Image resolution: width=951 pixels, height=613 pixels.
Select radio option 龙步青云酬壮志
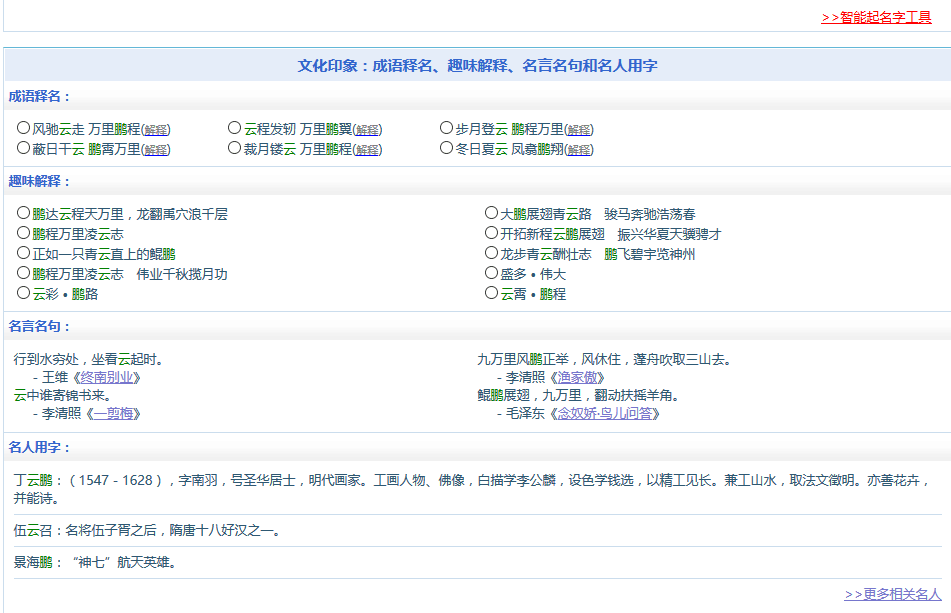click(x=491, y=253)
